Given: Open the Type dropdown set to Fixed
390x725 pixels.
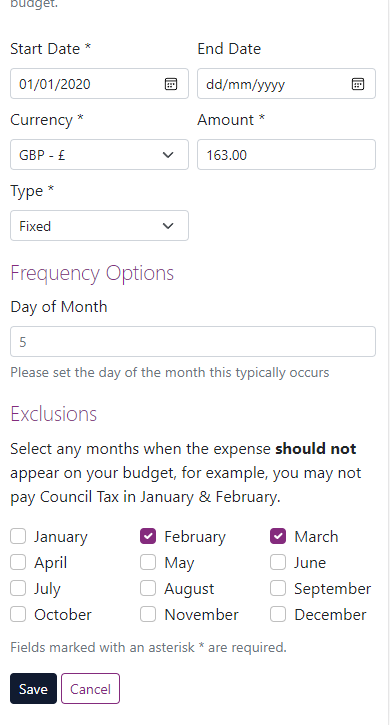Looking at the screenshot, I should pos(99,226).
